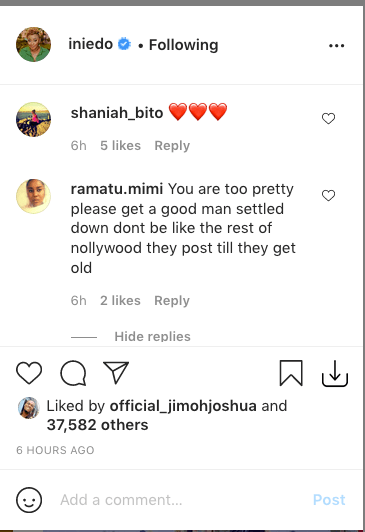View 5 likes on shaniah_bito's comment
This screenshot has height=532, width=365.
(x=120, y=146)
